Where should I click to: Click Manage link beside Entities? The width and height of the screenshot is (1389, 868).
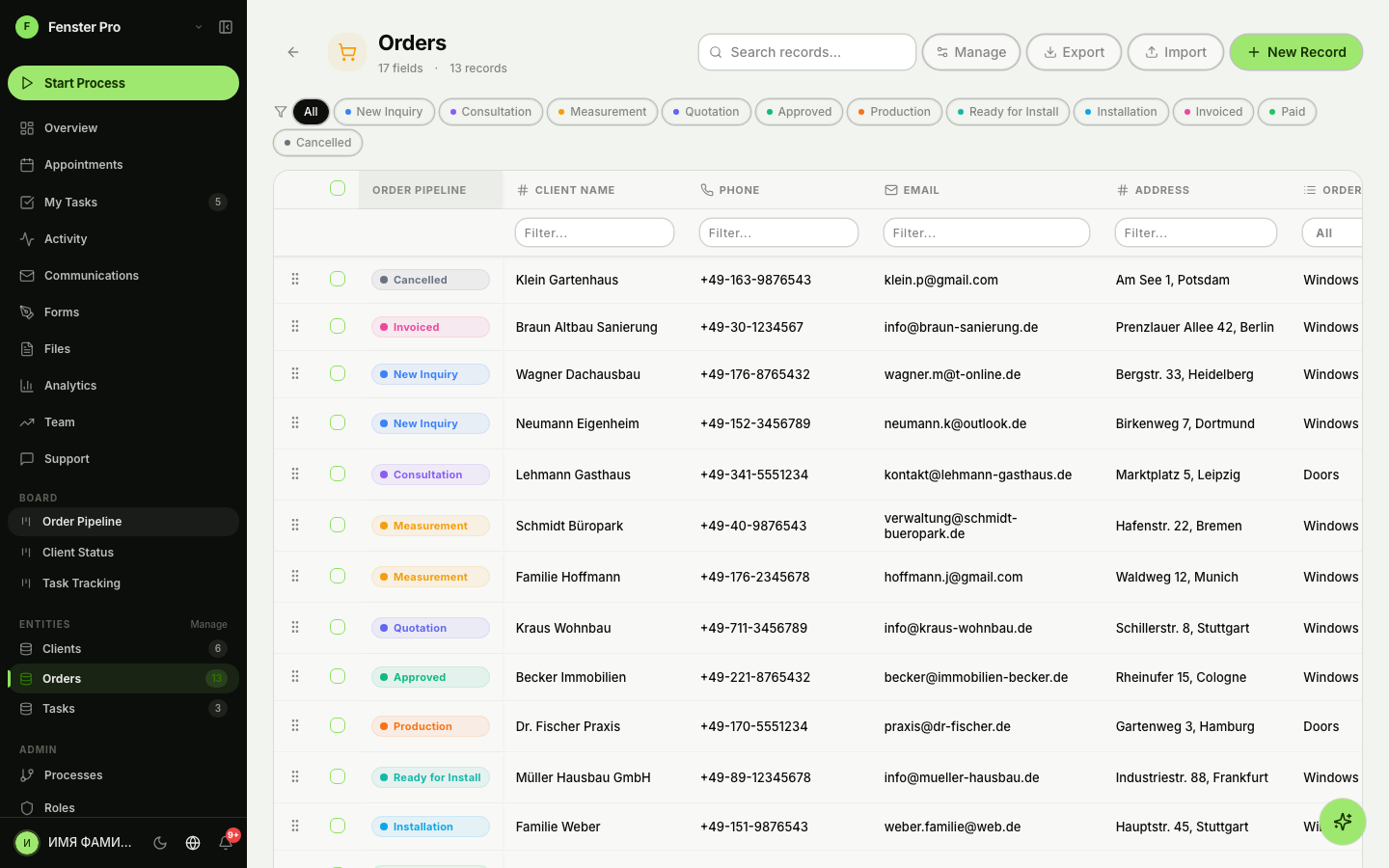coord(208,624)
